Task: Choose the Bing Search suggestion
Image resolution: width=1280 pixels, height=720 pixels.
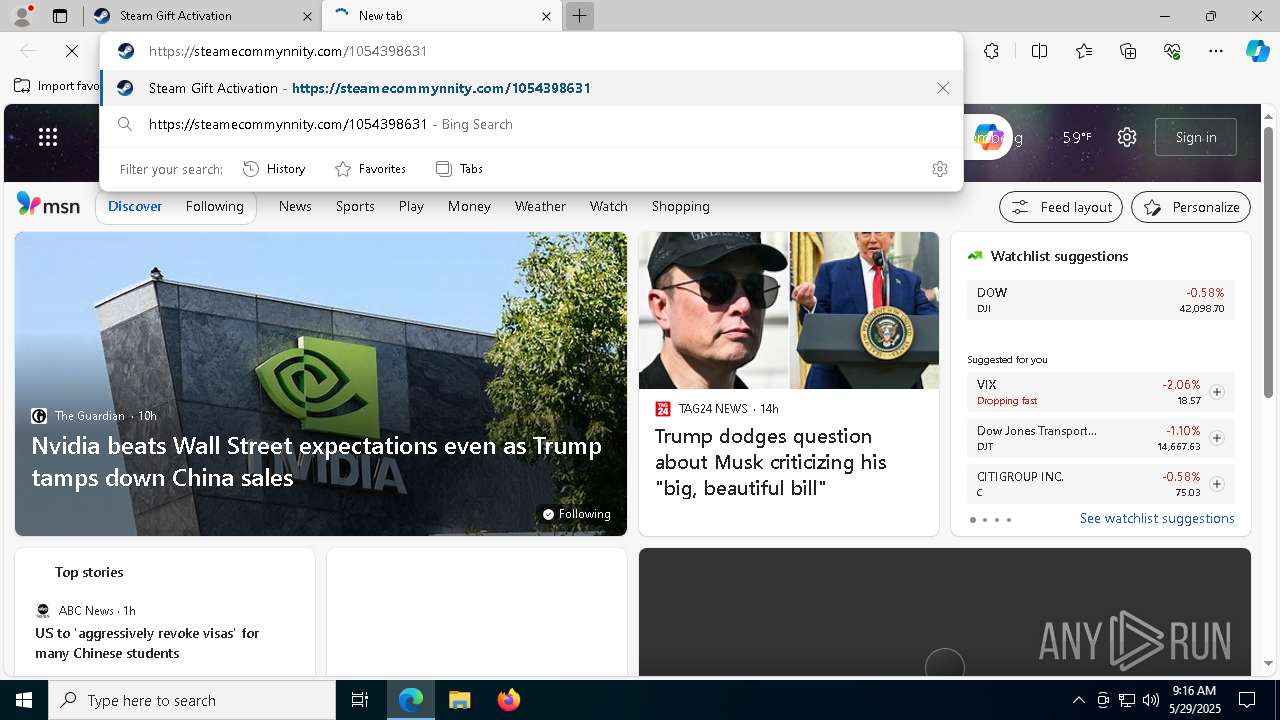Action: click(531, 124)
